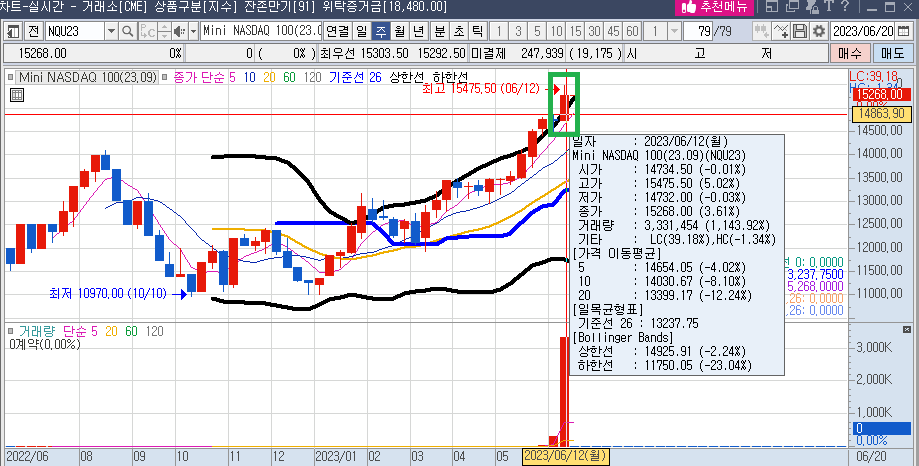Click the 15268,00 current price tag
919x466 pixels.
pos(881,95)
